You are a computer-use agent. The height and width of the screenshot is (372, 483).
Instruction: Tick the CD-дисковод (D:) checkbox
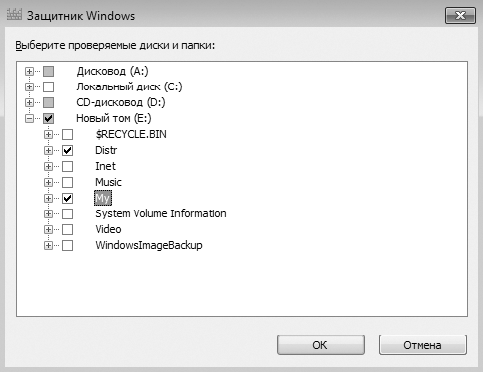49,102
